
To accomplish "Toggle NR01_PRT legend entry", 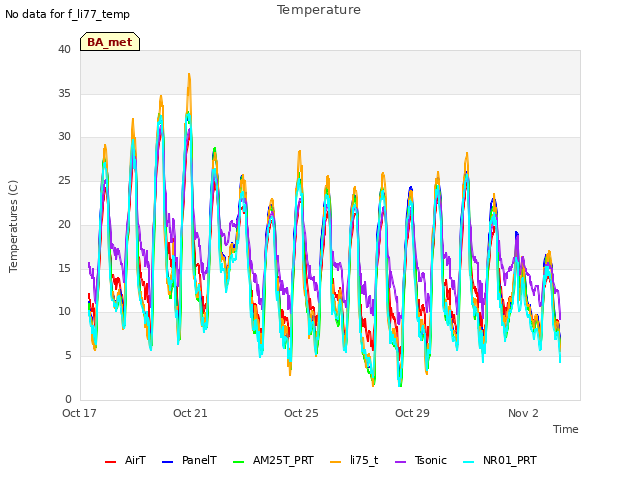I will coord(500,461).
